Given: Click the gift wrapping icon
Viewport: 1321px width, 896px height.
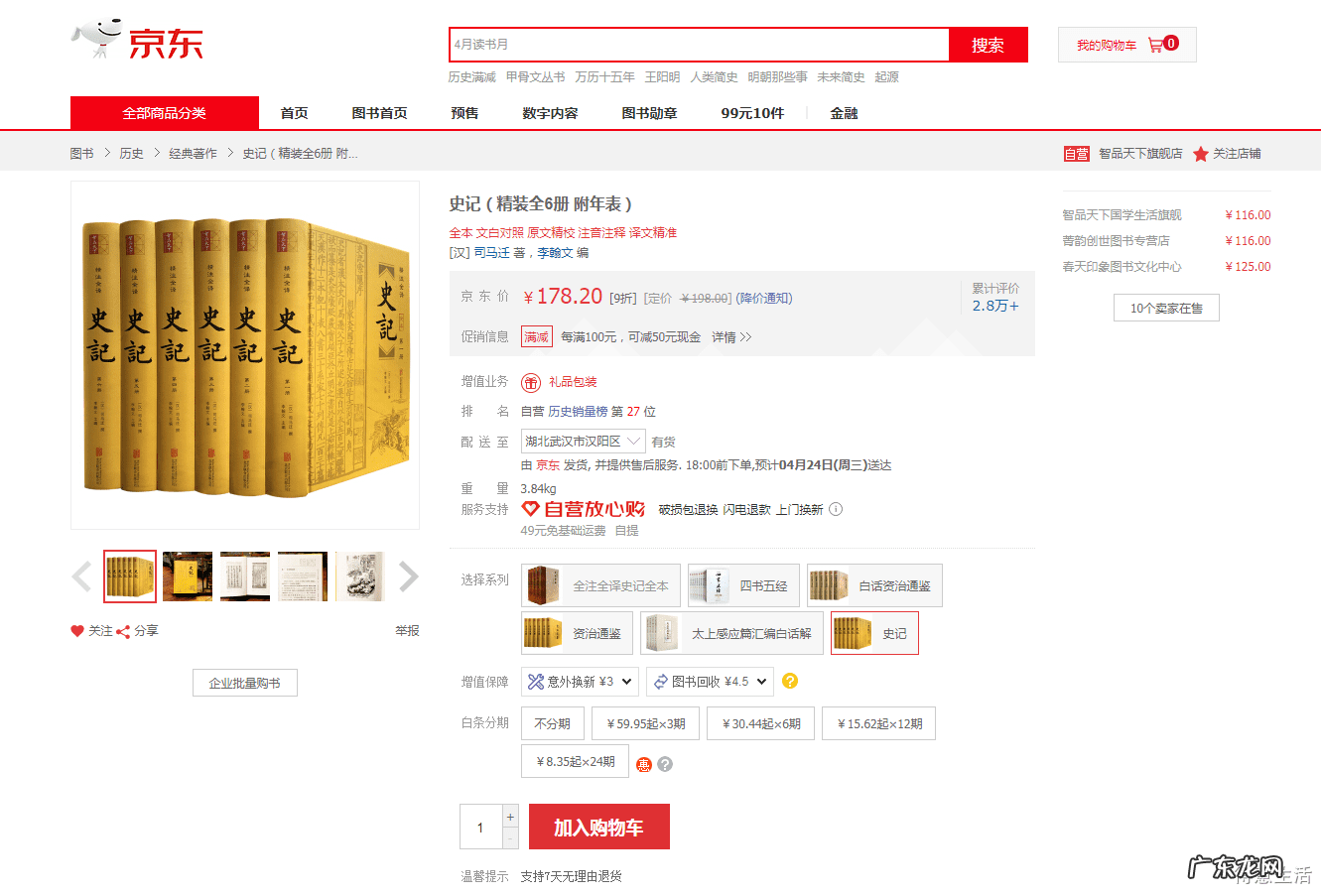Looking at the screenshot, I should pos(531,382).
